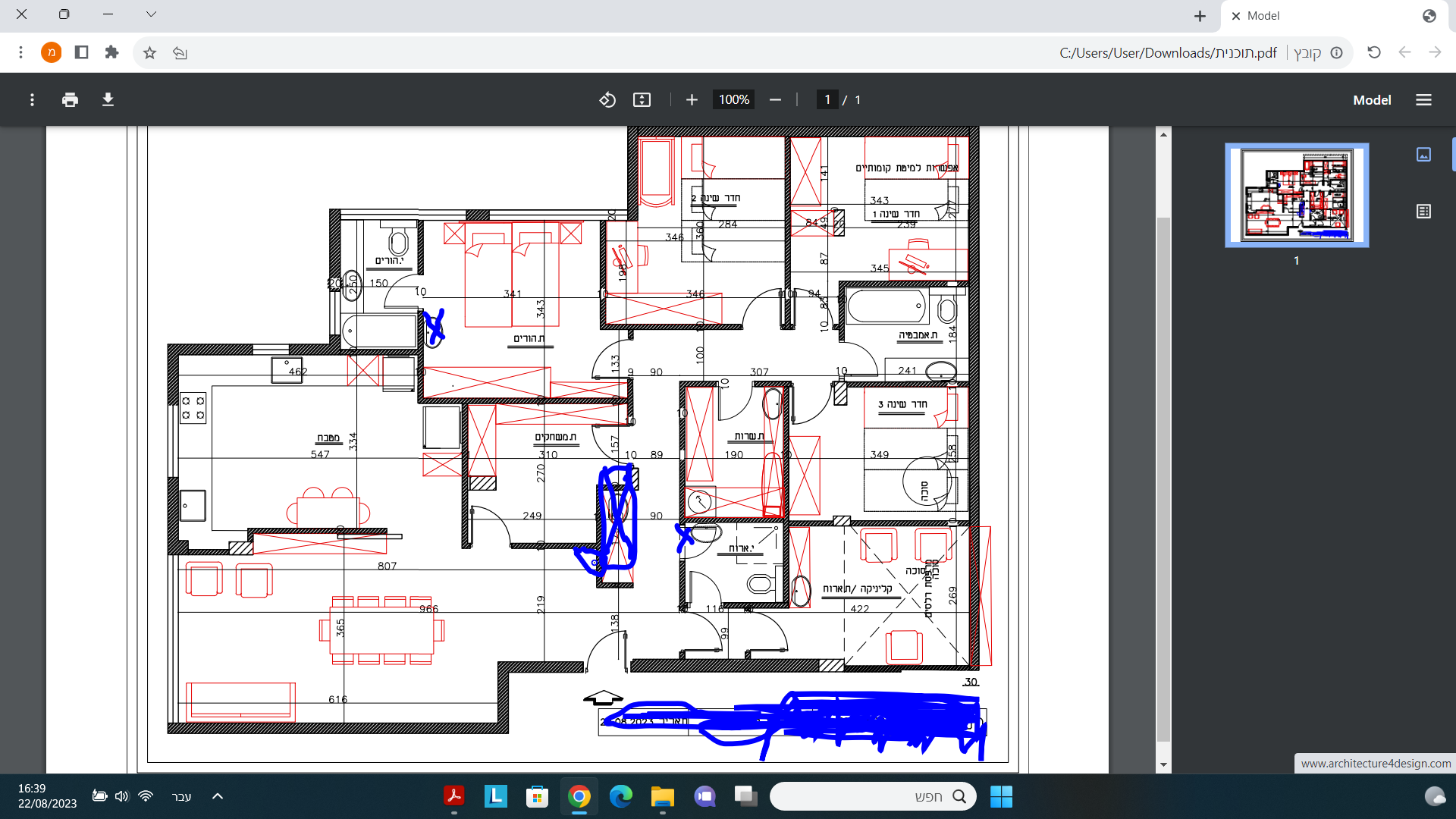This screenshot has height=819, width=1456.
Task: Click the print icon in PDF toolbar
Action: click(x=71, y=99)
